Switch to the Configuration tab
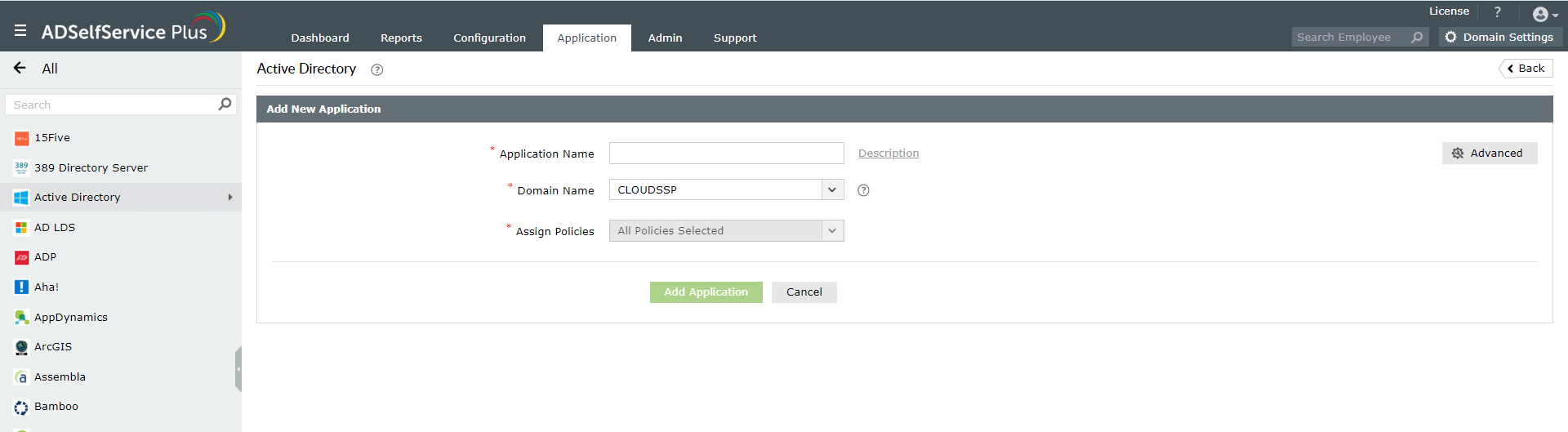 (x=489, y=38)
